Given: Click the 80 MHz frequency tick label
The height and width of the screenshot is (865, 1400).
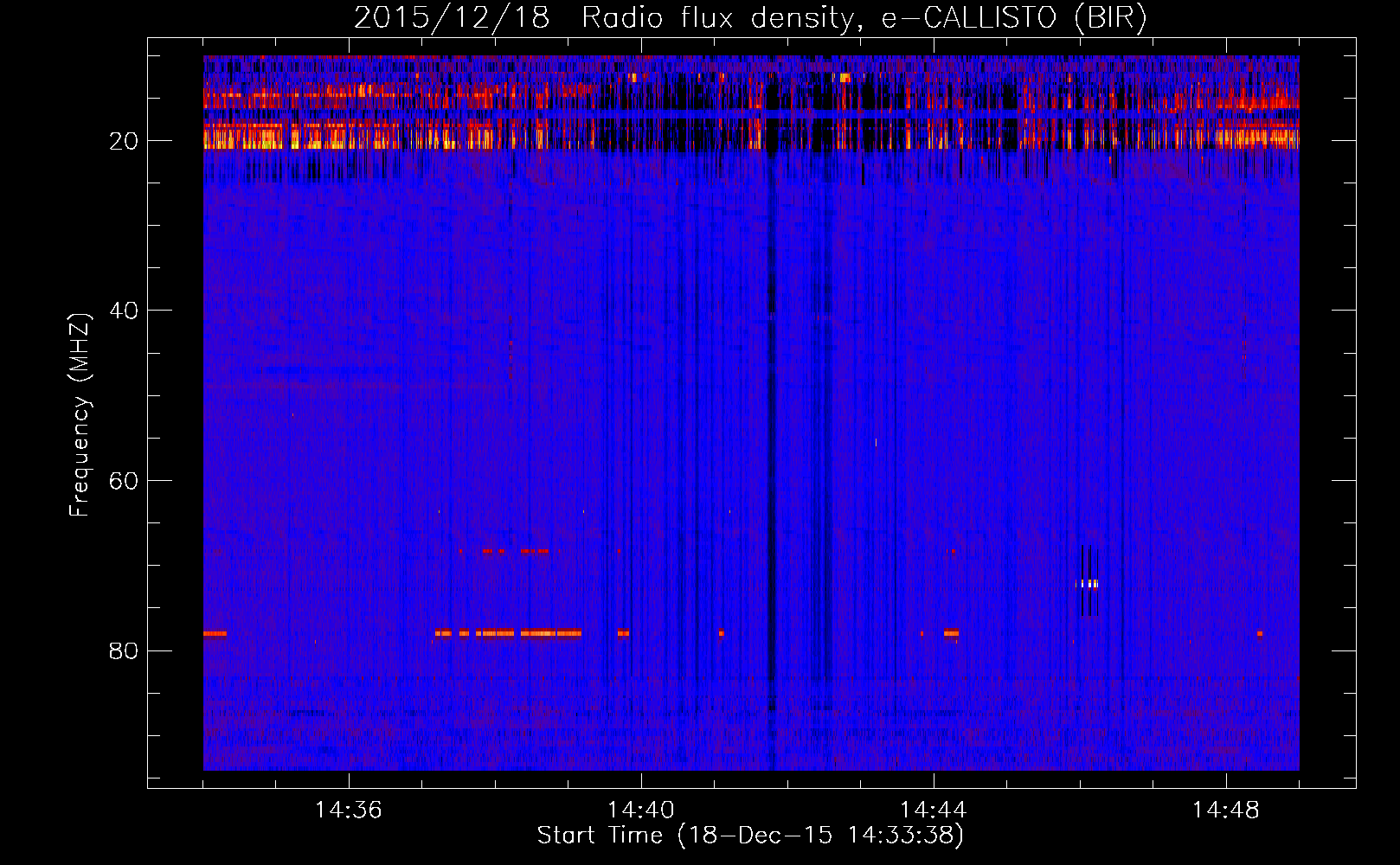Looking at the screenshot, I should pyautogui.click(x=124, y=650).
